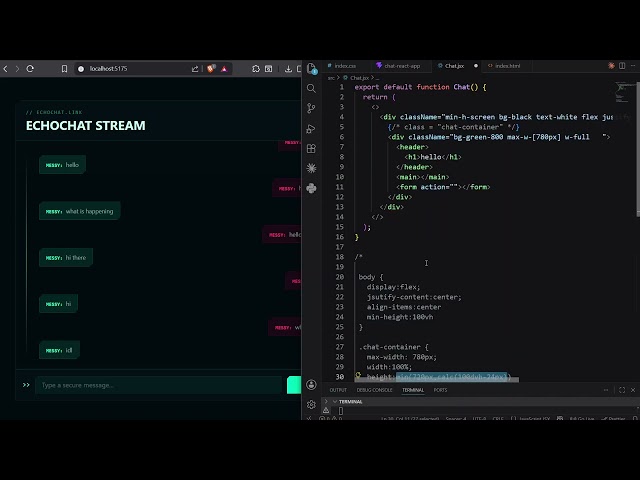Image resolution: width=640 pixels, height=480 pixels.
Task: Open the starburst icon in activity bar
Action: [x=311, y=168]
